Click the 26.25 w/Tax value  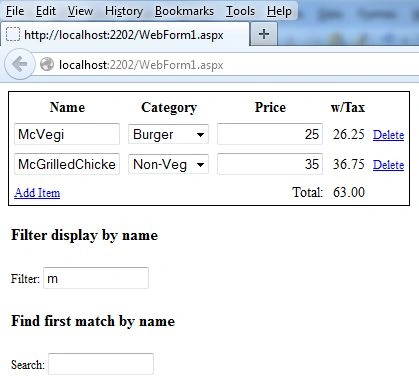[x=349, y=134]
